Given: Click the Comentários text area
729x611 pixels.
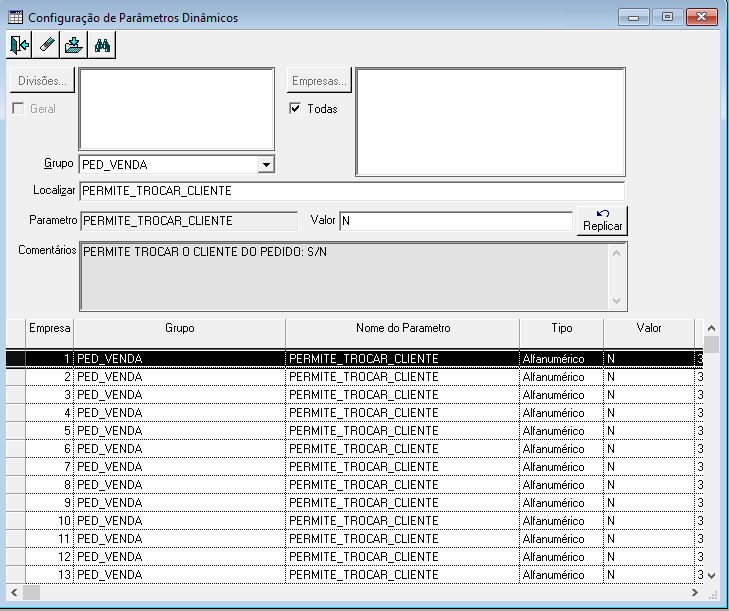Looking at the screenshot, I should [x=344, y=276].
